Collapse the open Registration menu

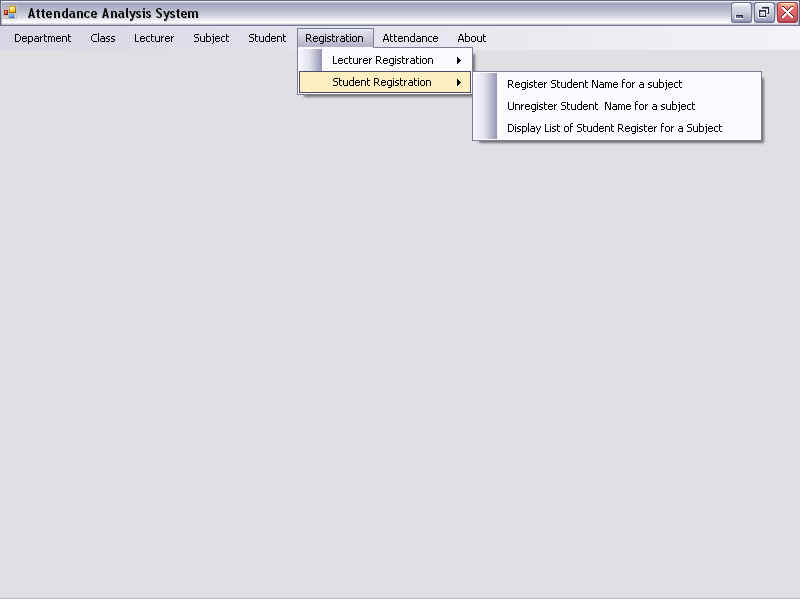tap(334, 38)
